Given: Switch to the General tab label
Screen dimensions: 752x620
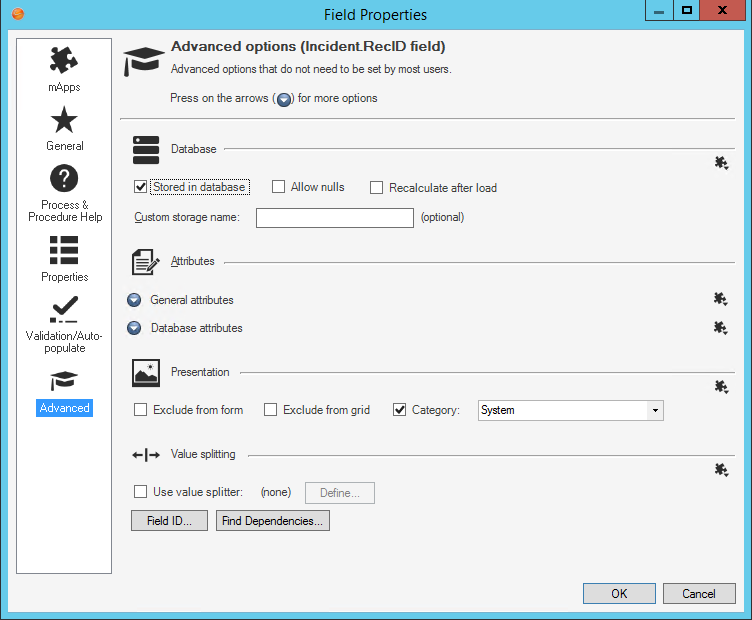Looking at the screenshot, I should pos(65,146).
